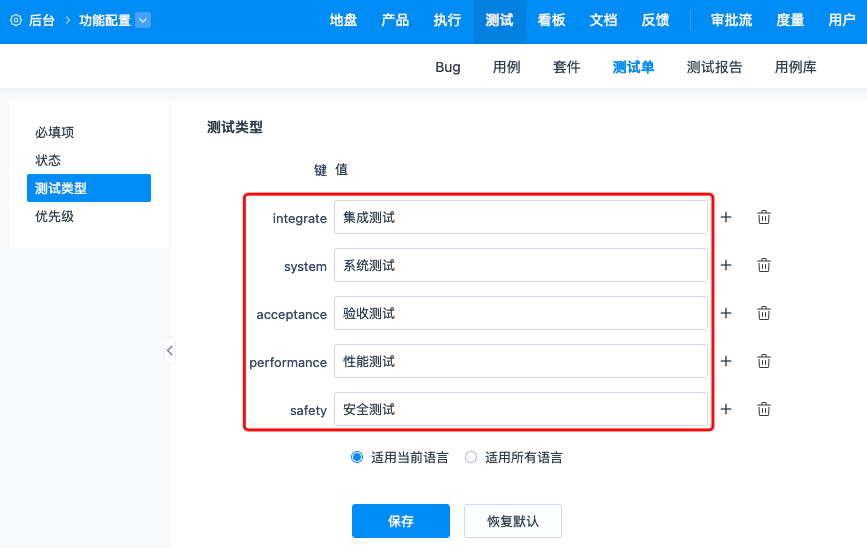Remove the safety row using trash icon
Image resolution: width=867 pixels, height=548 pixels.
click(x=764, y=409)
